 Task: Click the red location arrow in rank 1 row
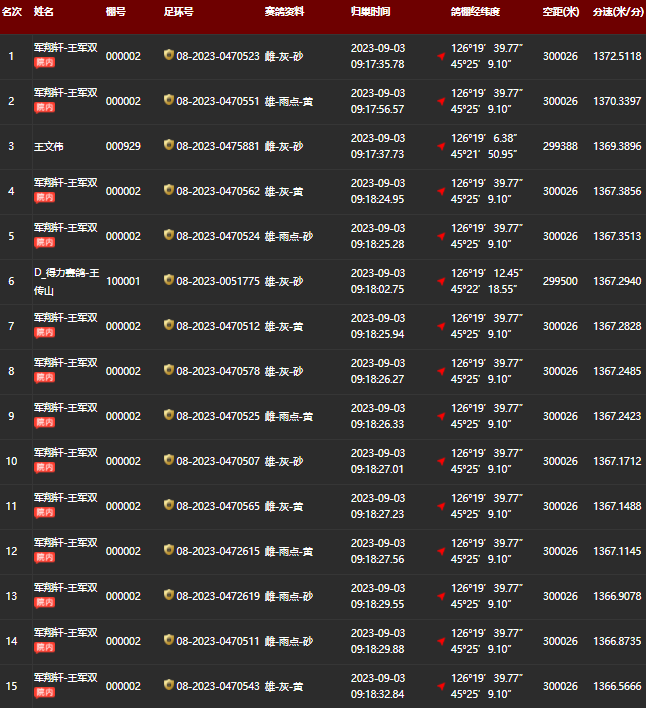pyautogui.click(x=441, y=57)
